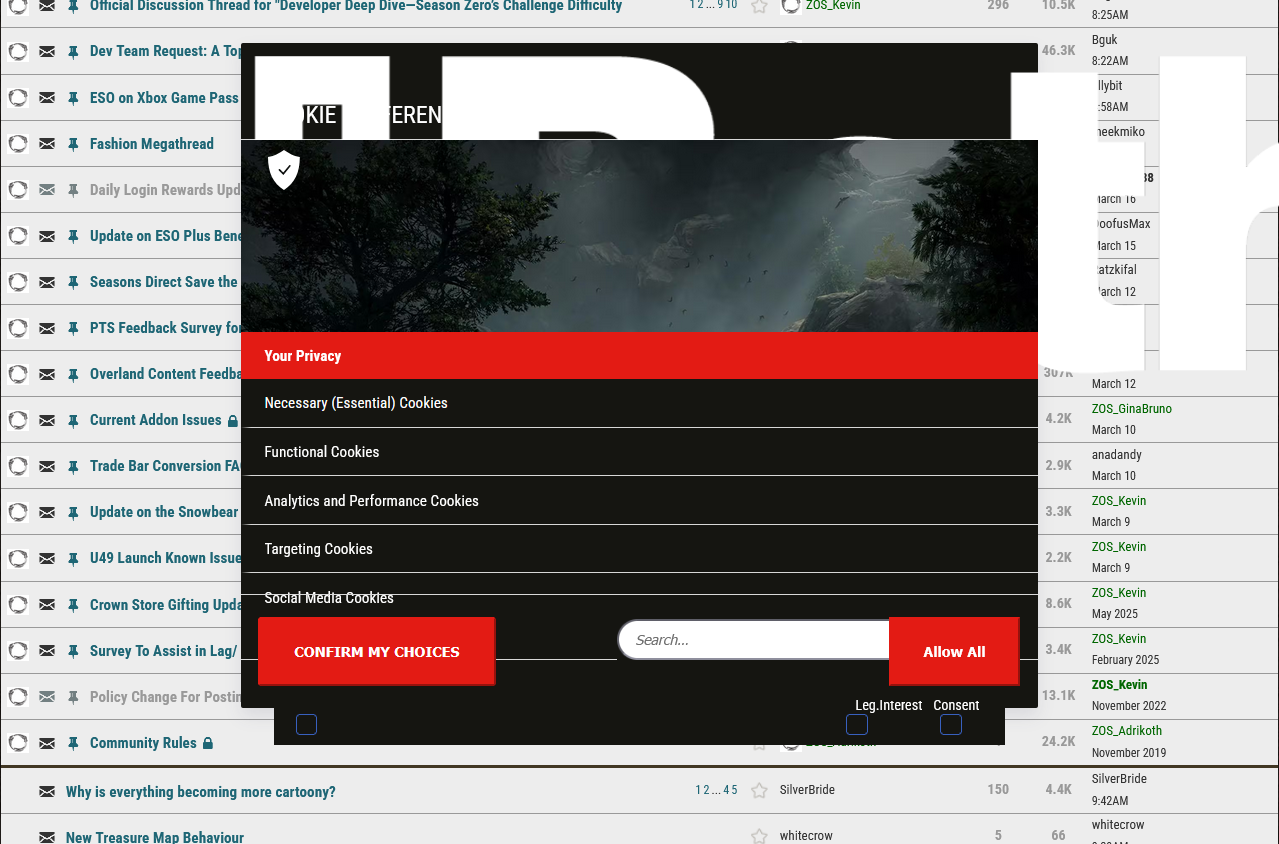This screenshot has height=844, width=1279.
Task: Click pin icon beside Policy Change For Posting
Action: (73, 697)
